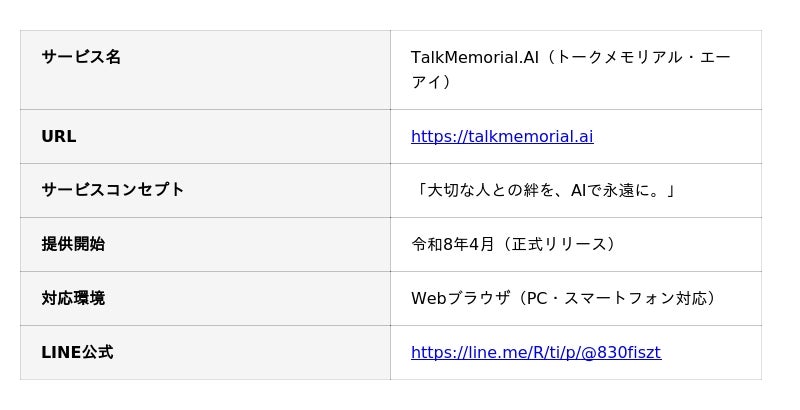Click the Webブラウザ text
The width and height of the screenshot is (800, 410).
tap(461, 298)
